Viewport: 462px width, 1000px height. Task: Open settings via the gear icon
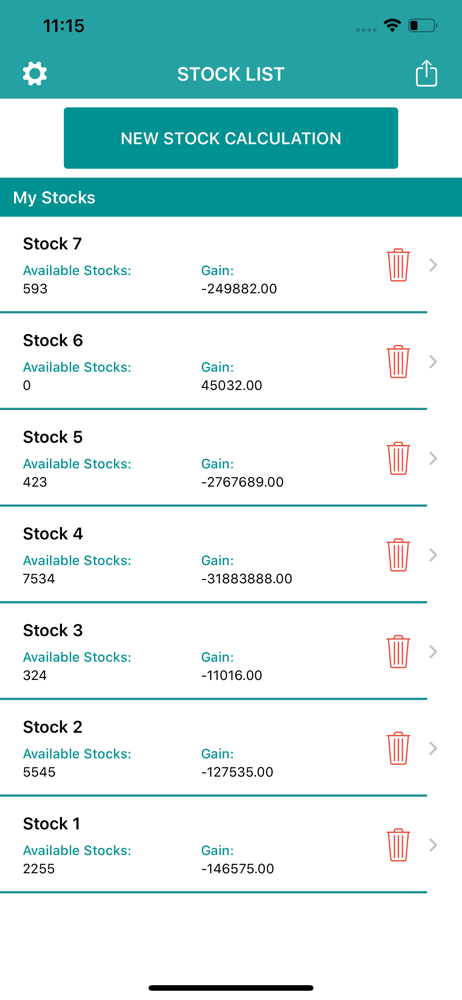pos(35,74)
